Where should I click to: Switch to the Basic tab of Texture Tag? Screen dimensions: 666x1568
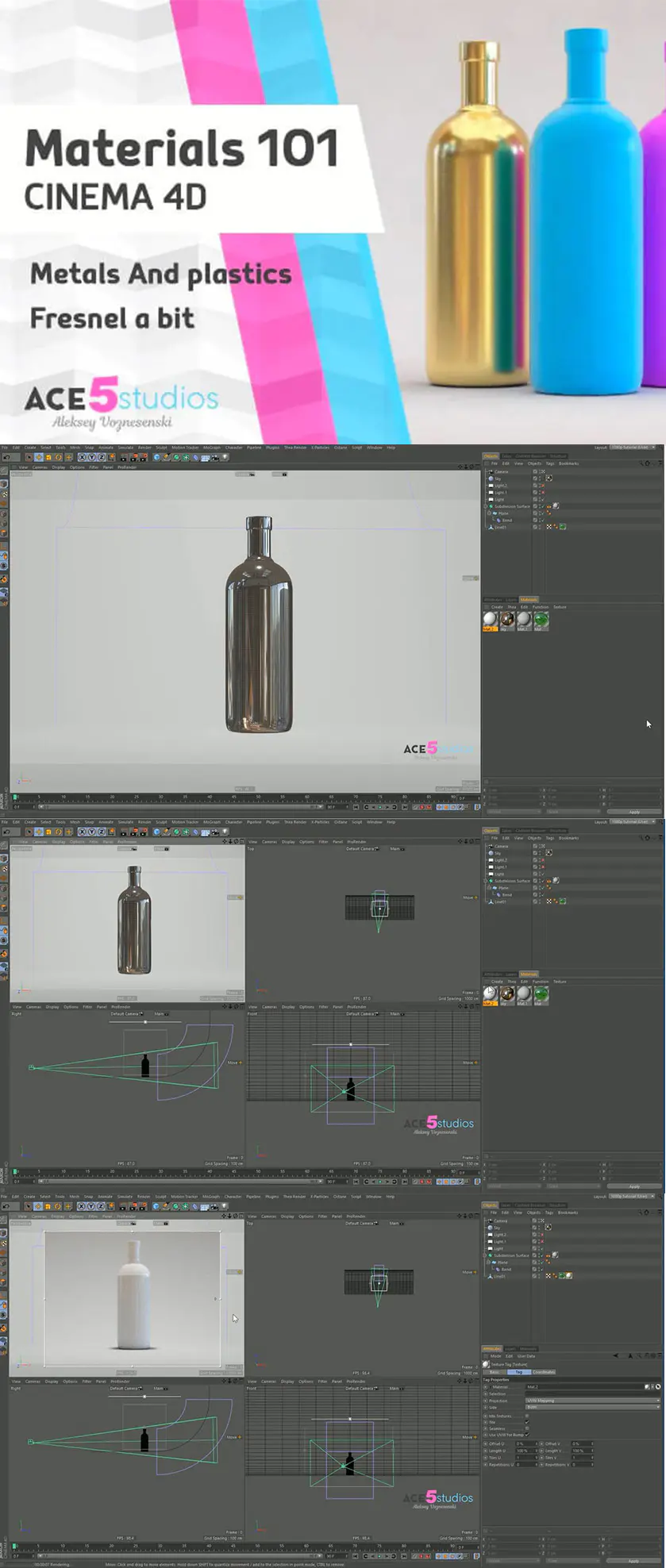tap(495, 1372)
